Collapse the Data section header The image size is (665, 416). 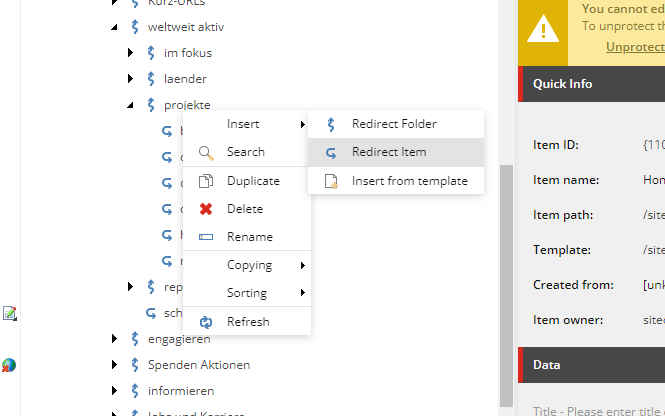coord(591,365)
